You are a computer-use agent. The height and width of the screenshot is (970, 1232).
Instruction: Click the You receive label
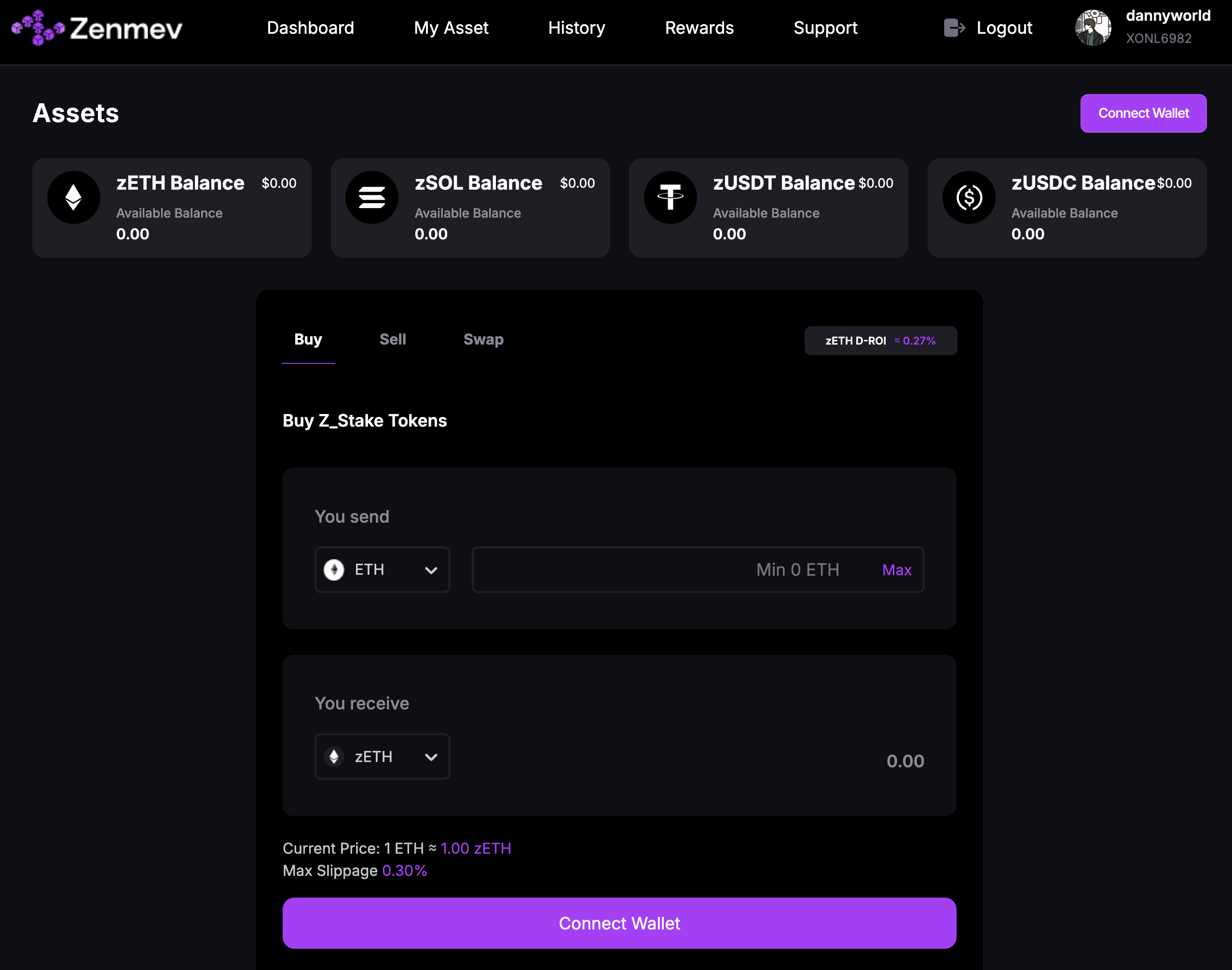click(x=362, y=703)
